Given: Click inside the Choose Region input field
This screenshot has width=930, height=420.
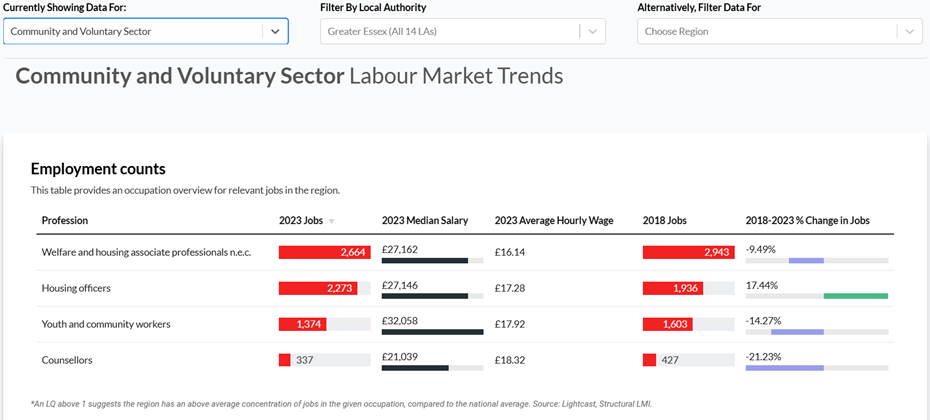Looking at the screenshot, I should click(765, 31).
